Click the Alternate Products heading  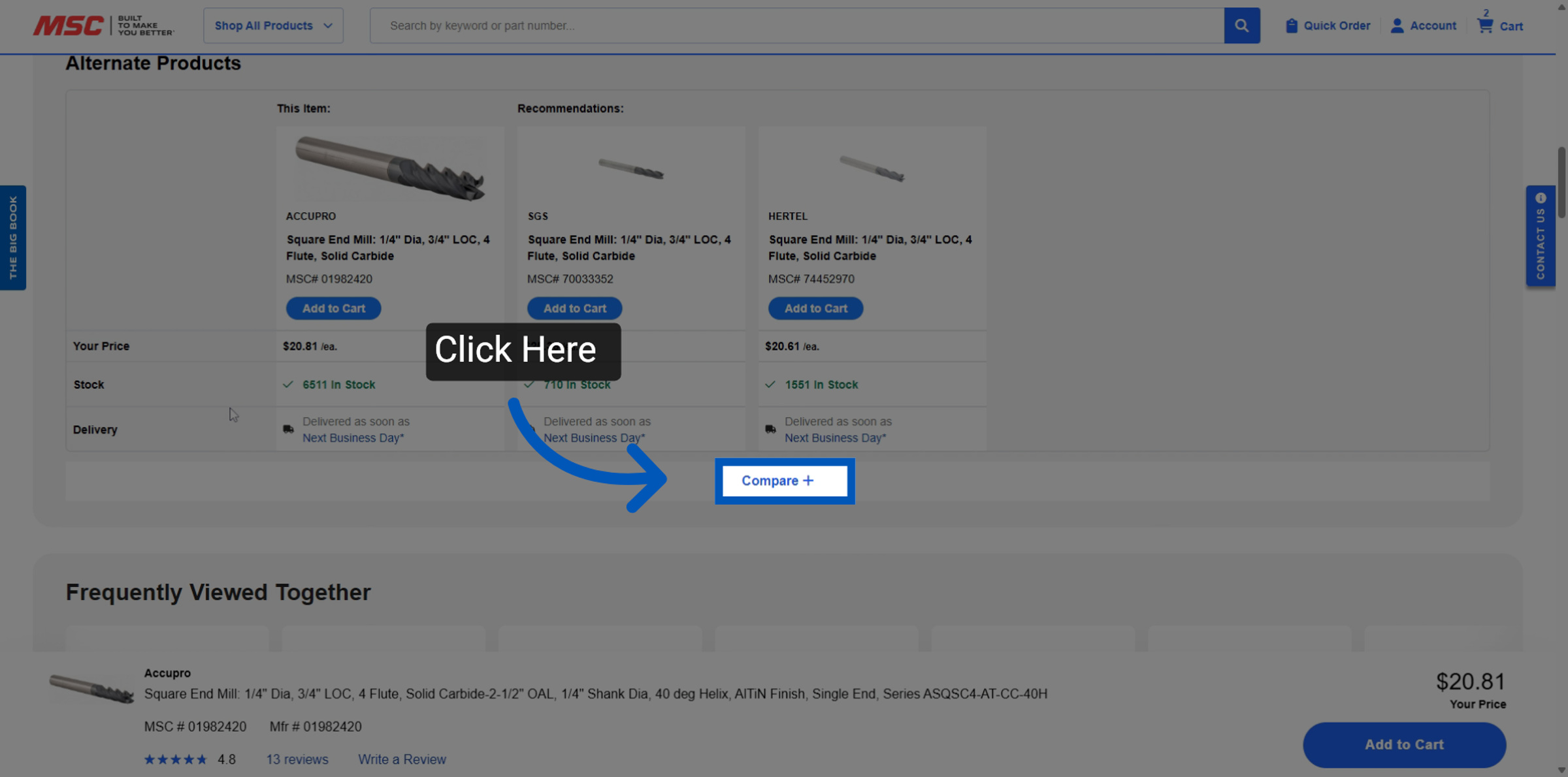pos(153,63)
